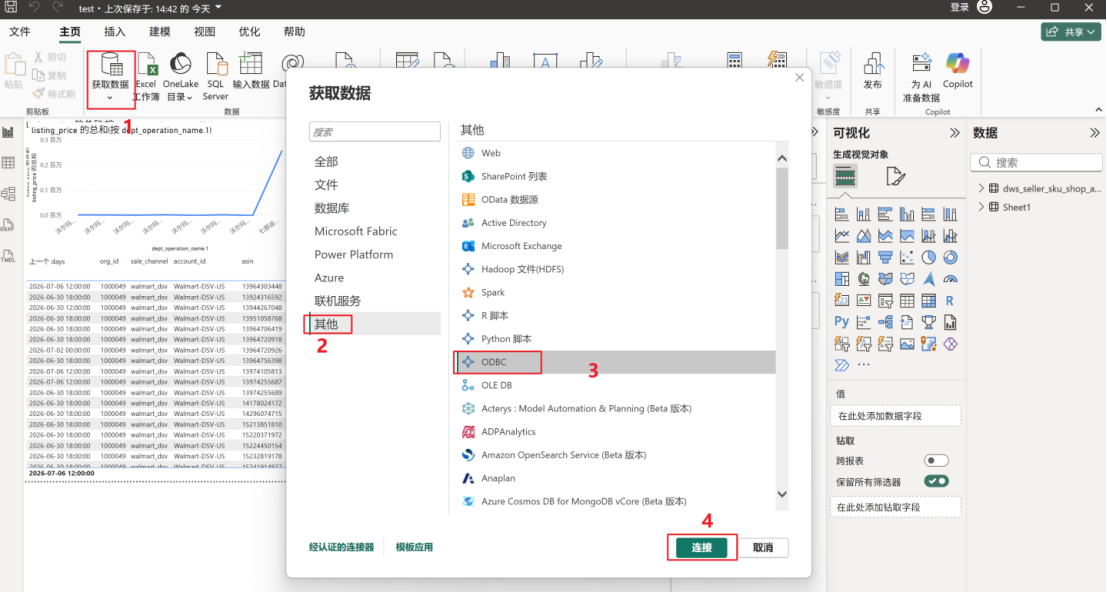Open the 获取数据 dropdown arrow

tap(110, 98)
